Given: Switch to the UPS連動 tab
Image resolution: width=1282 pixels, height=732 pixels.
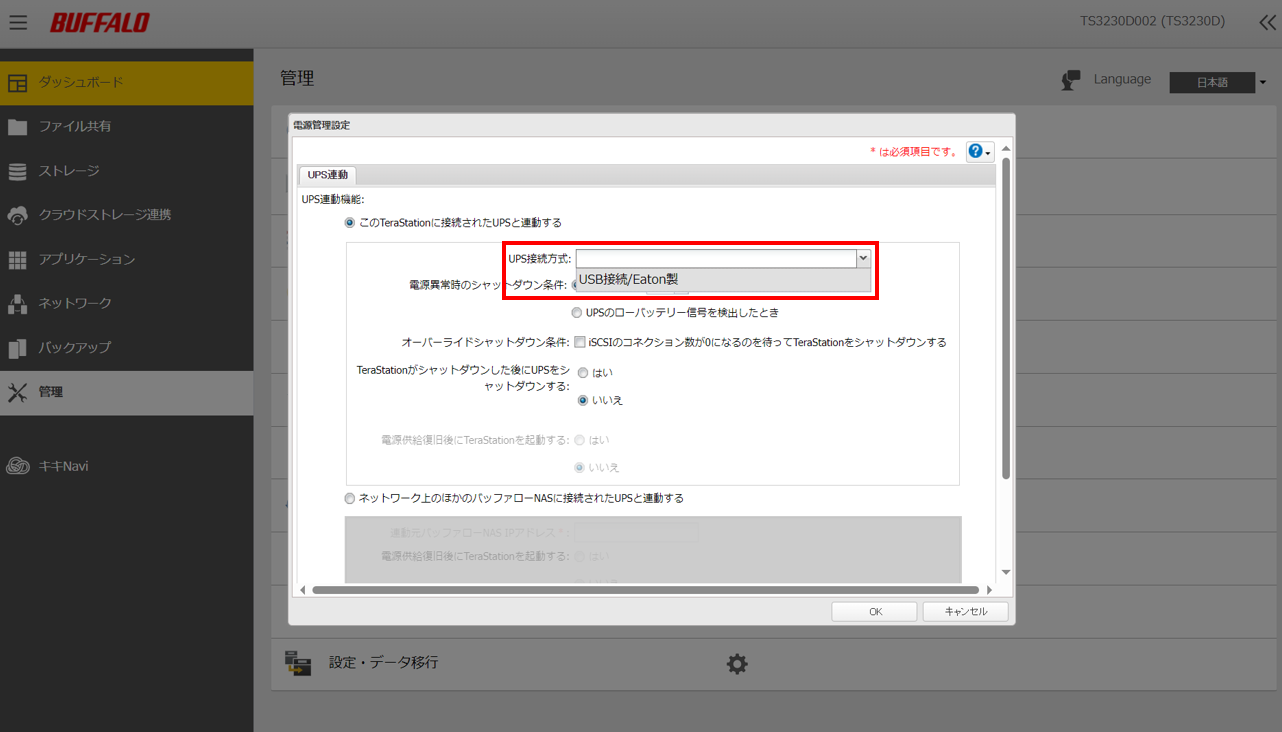Looking at the screenshot, I should 327,173.
